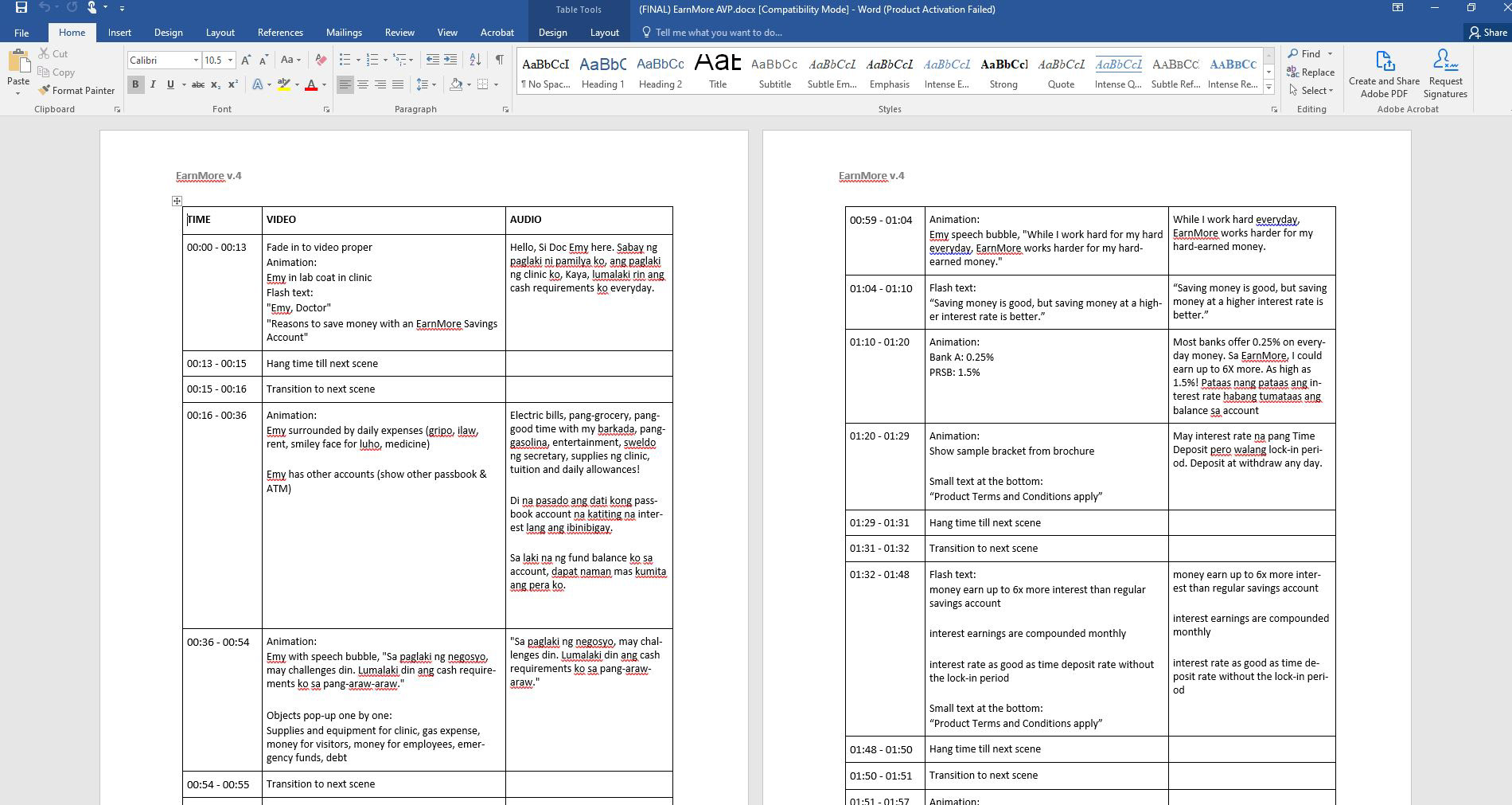This screenshot has height=805, width=1512.
Task: Open Paragraph dialog launcher
Action: point(505,110)
